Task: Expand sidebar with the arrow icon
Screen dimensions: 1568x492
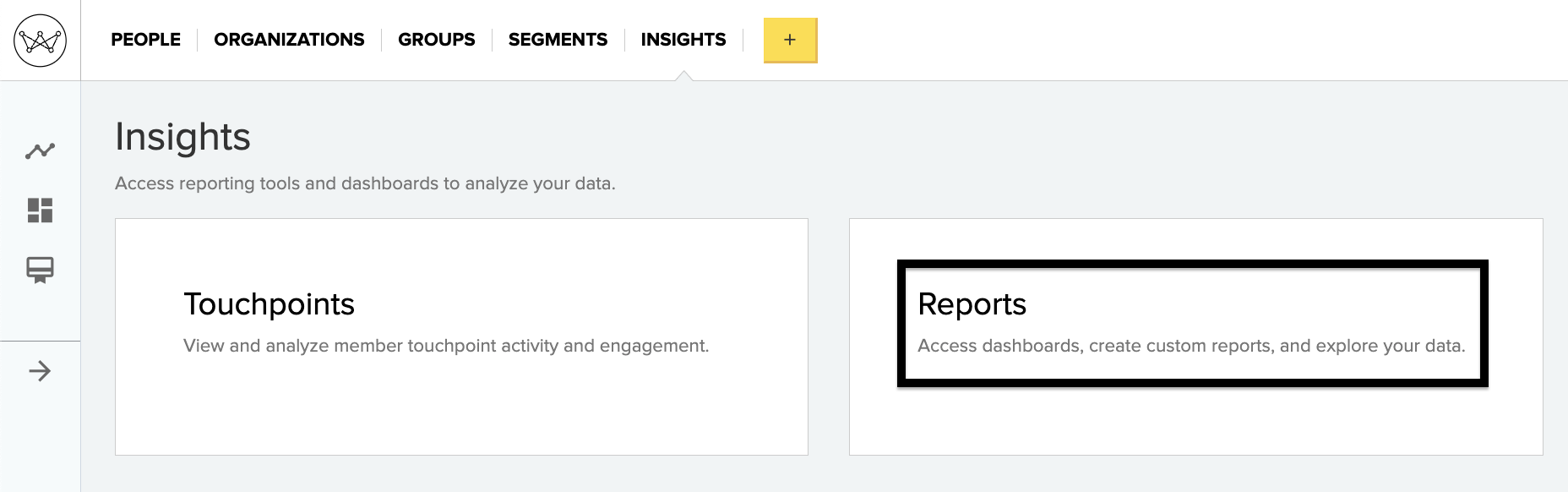Action: [40, 371]
